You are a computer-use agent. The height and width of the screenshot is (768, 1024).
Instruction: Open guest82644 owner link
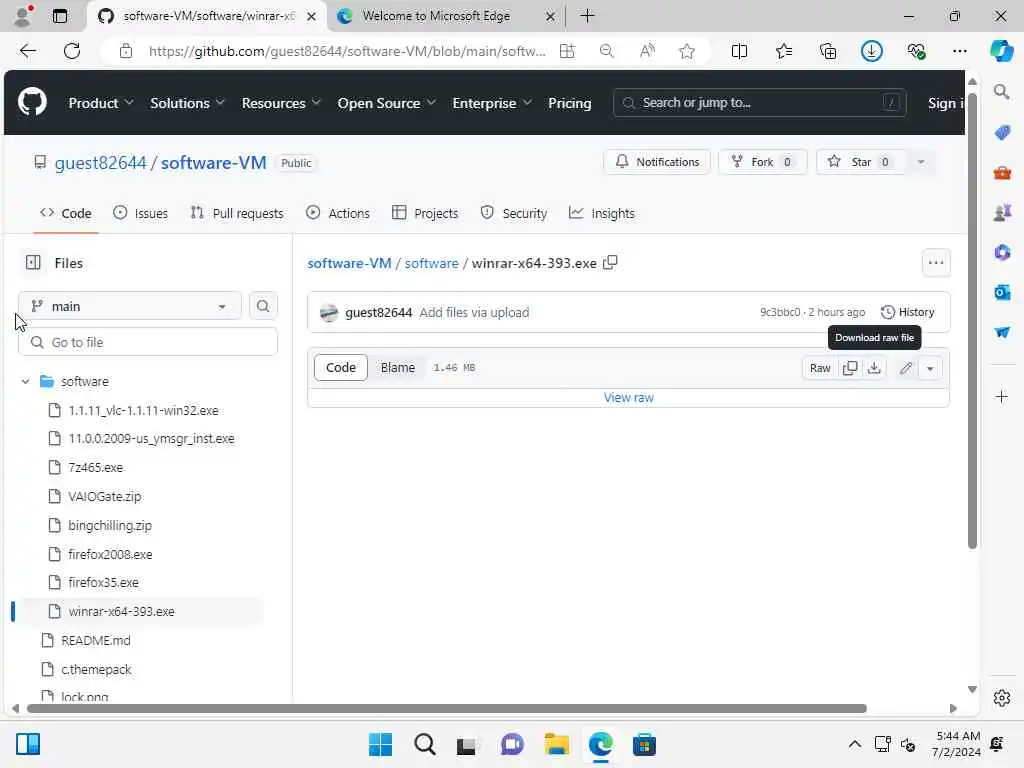pos(101,163)
